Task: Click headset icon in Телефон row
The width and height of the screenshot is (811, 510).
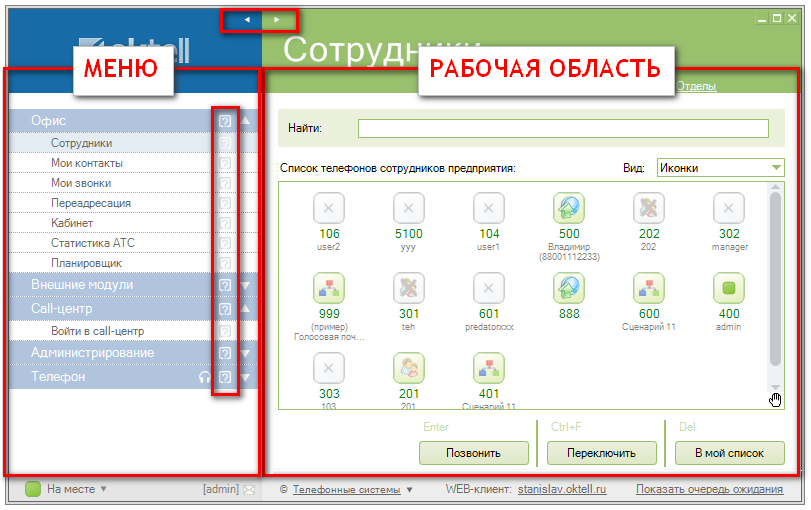Action: click(x=205, y=378)
